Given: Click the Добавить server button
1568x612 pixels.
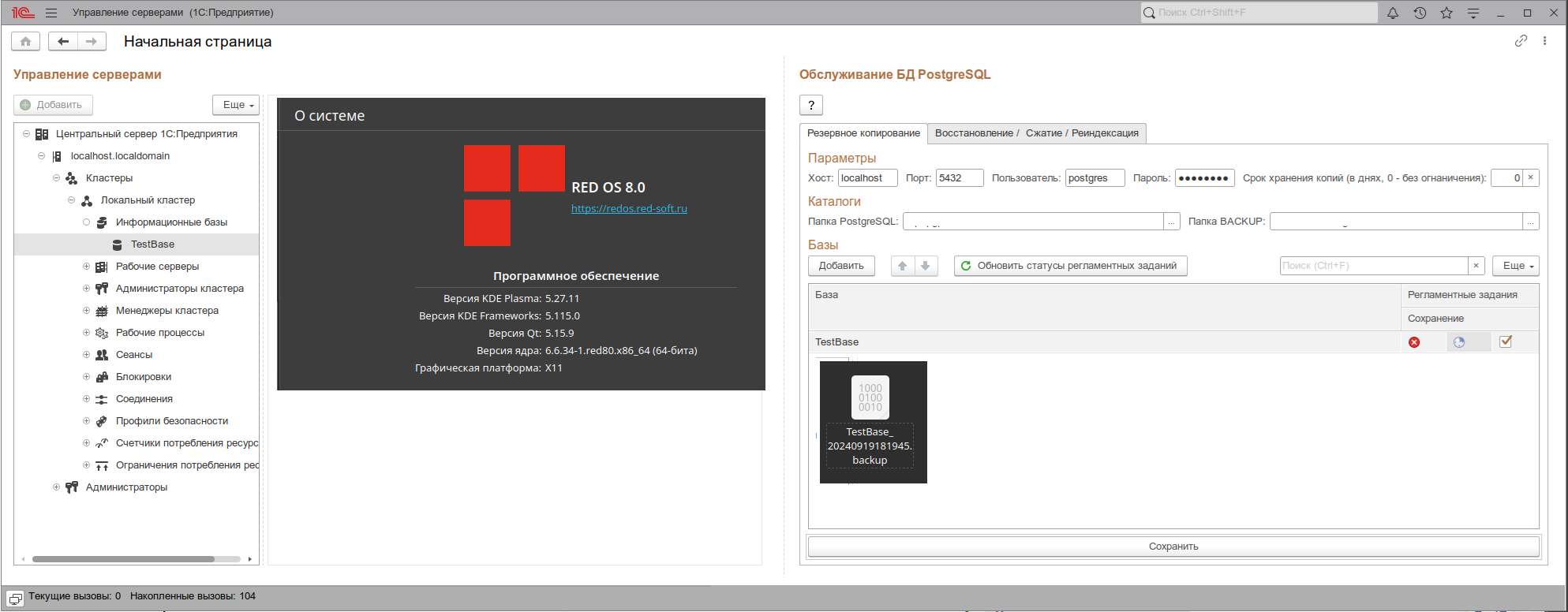Looking at the screenshot, I should 53,105.
